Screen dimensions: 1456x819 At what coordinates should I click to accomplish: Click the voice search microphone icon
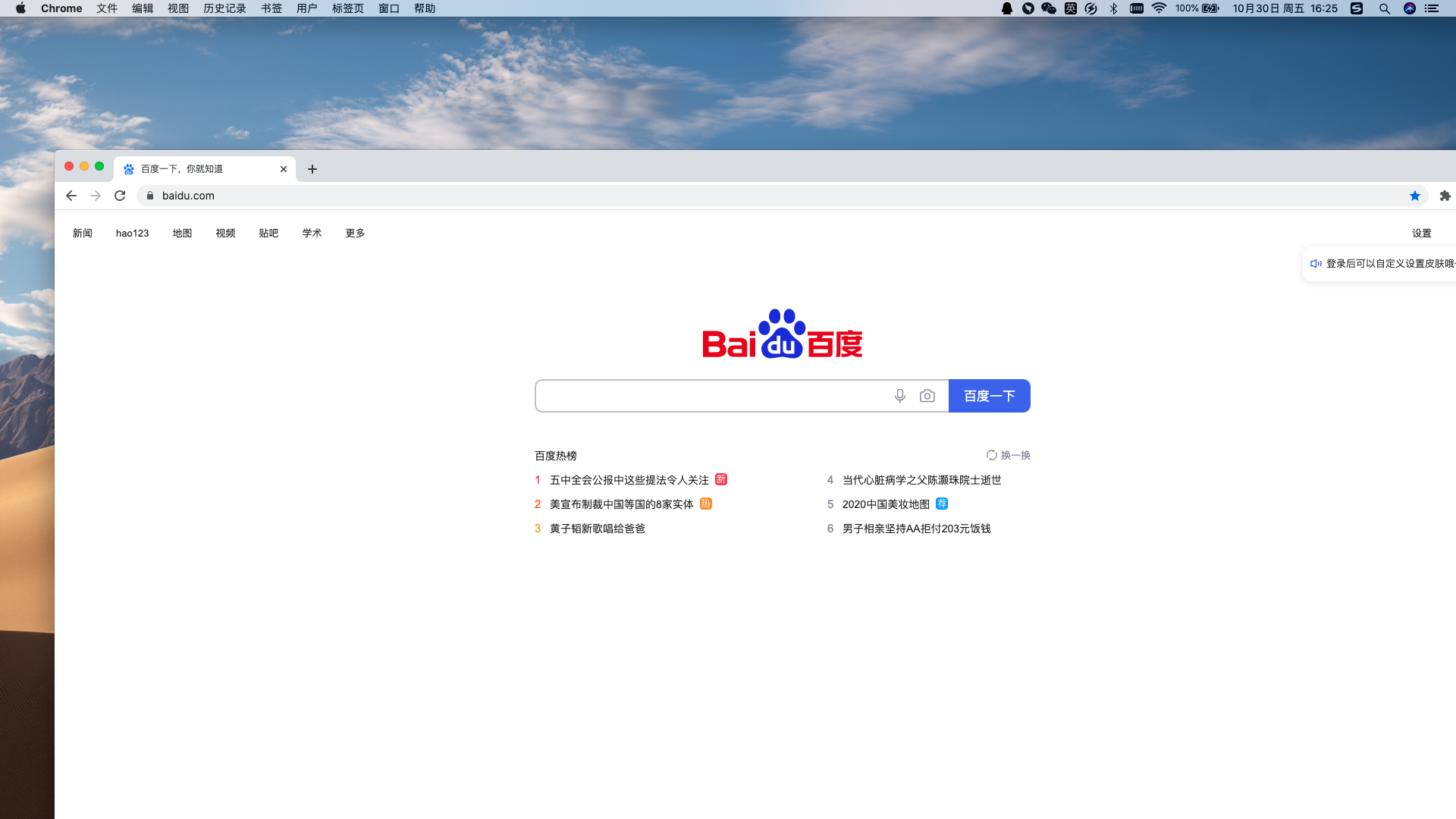tap(900, 396)
